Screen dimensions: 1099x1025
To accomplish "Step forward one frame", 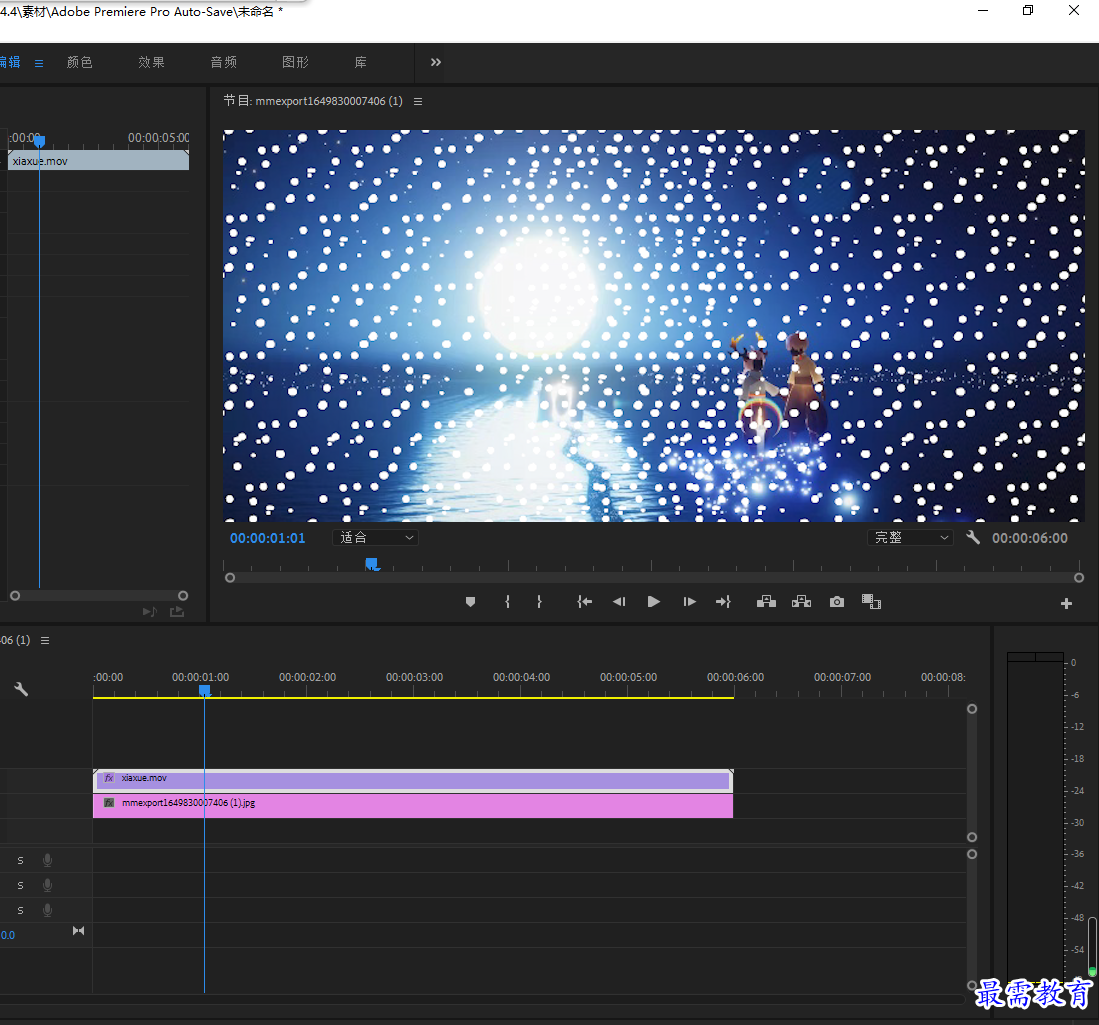I will [689, 602].
